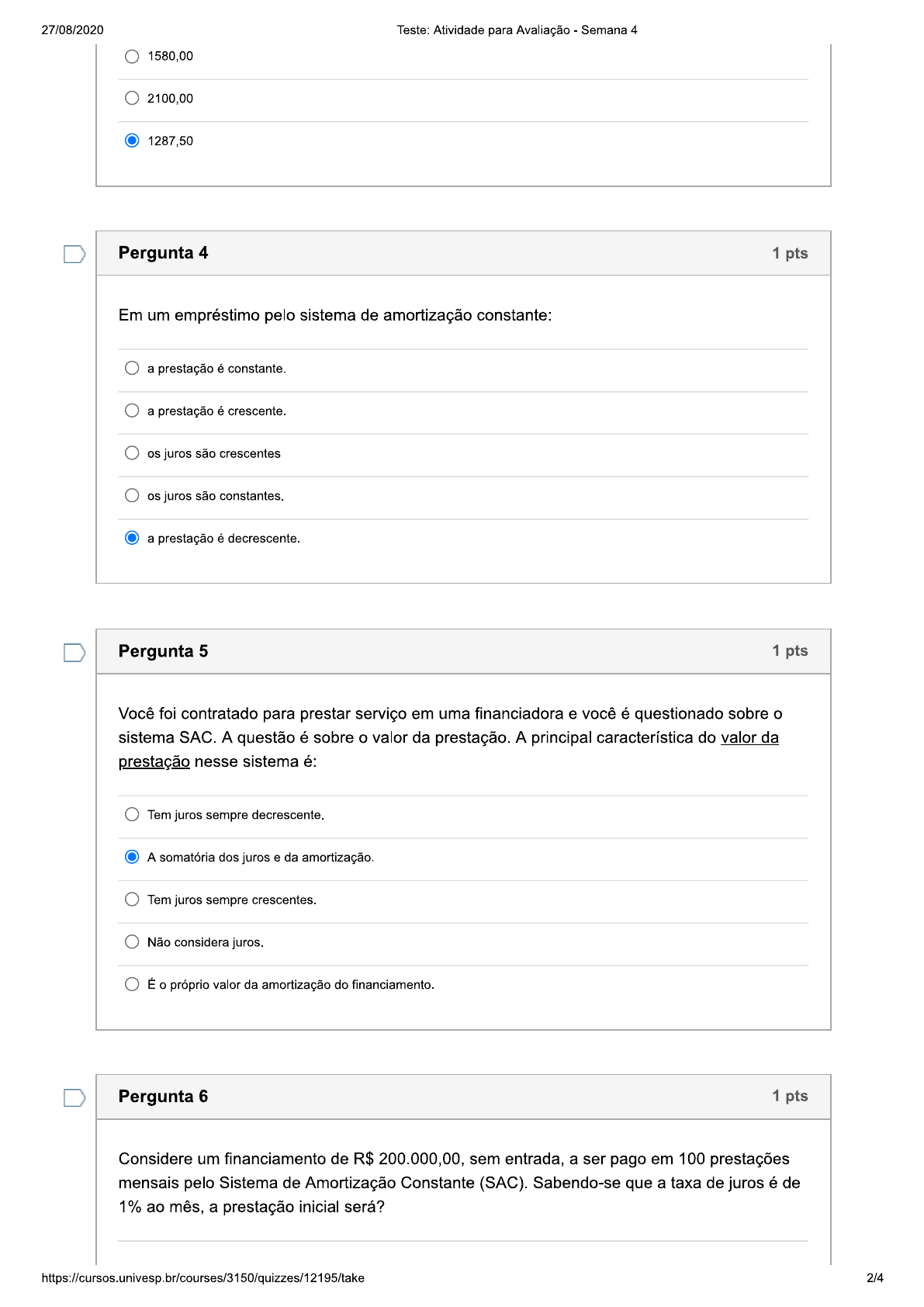The image size is (924, 1307).
Task: Choose the 1287,50 radio button
Action: click(x=132, y=140)
